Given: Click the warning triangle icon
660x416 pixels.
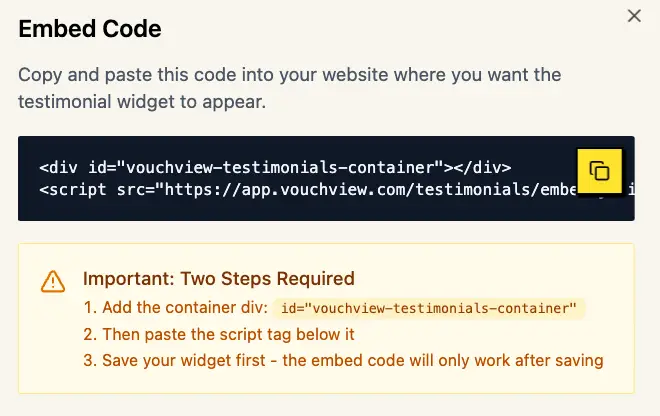Looking at the screenshot, I should coord(53,282).
